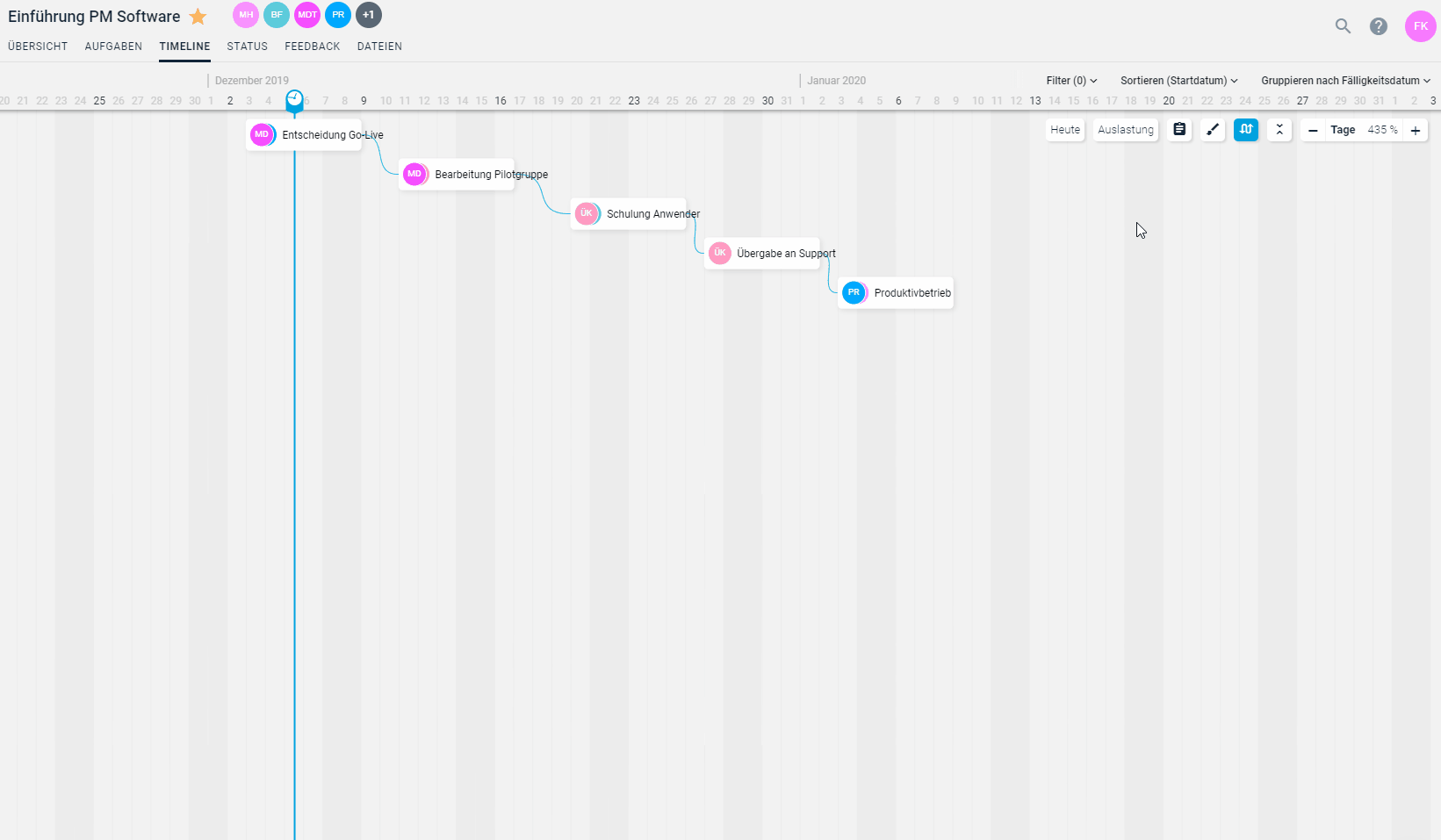Decrease zoom with the minus button
Viewport: 1441px width, 840px height.
tap(1313, 130)
